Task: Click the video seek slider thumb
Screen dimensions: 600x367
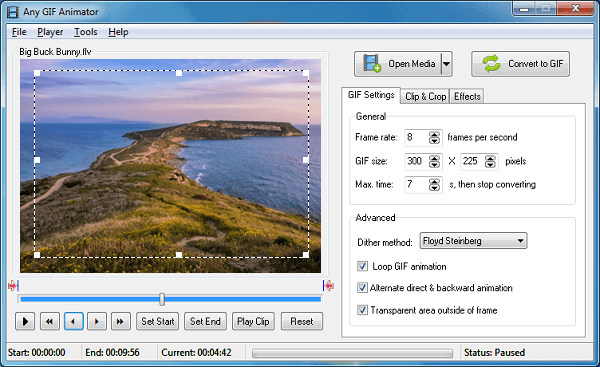Action: (x=162, y=299)
